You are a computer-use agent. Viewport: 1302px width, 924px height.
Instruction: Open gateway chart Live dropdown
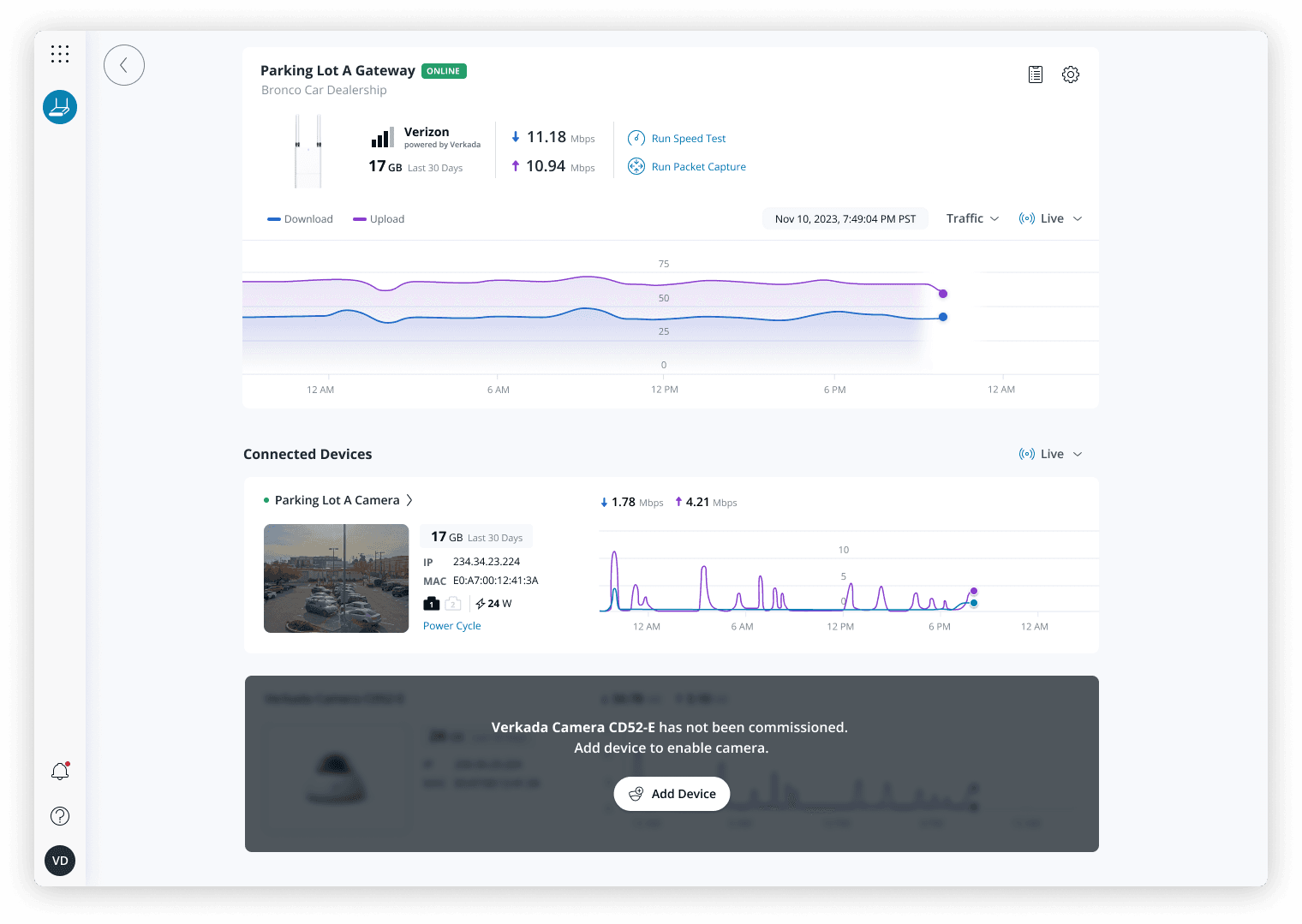point(1051,218)
